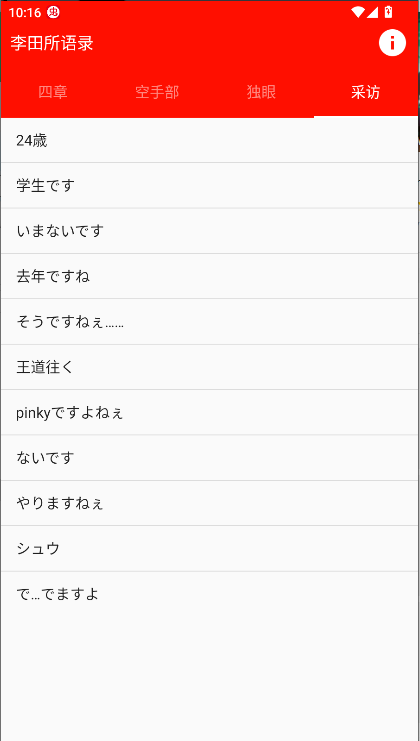Switch to the 独眼 tab
Screen dimensions: 420x741
261,93
